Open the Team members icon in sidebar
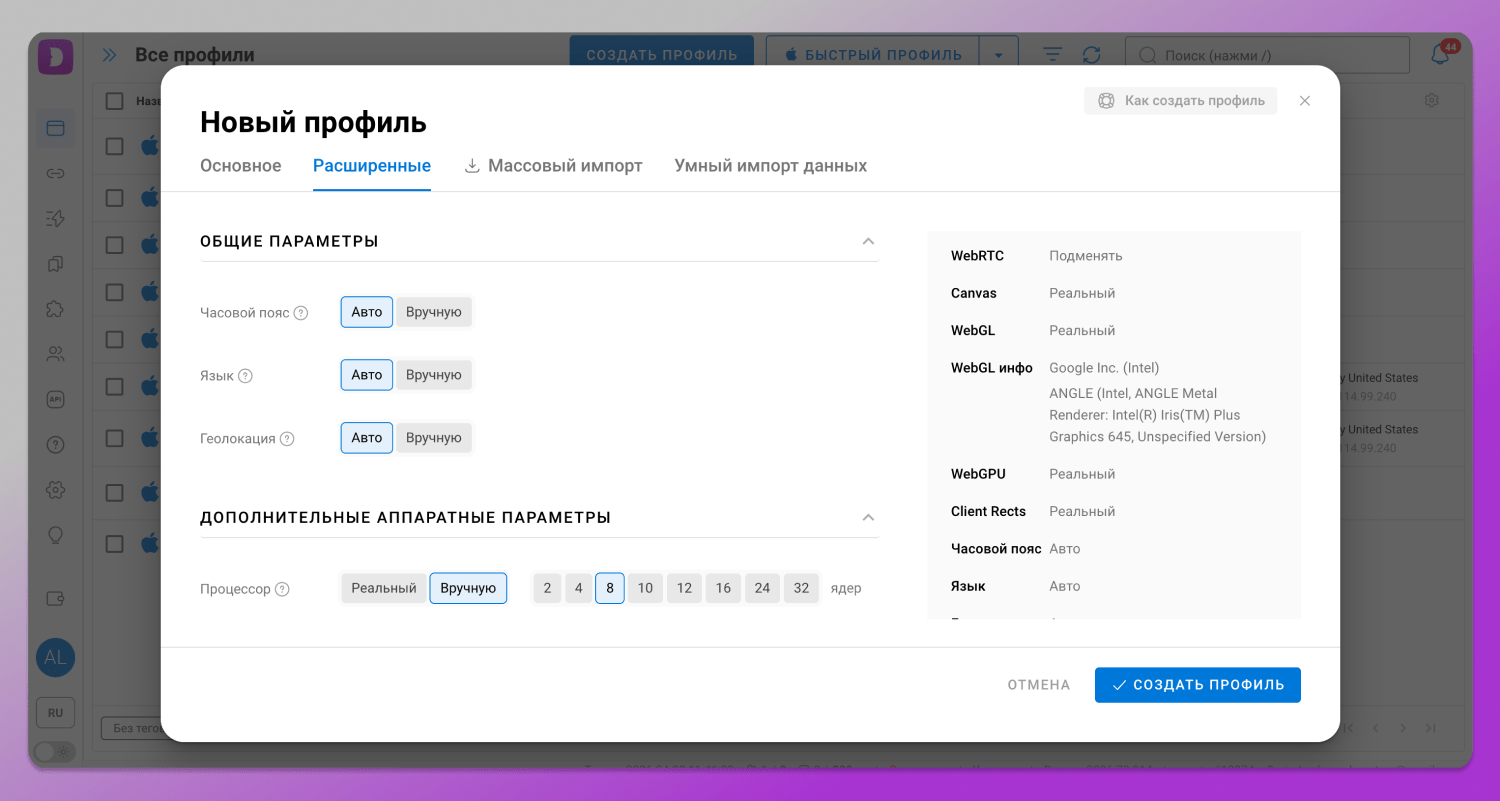The image size is (1500, 801). (55, 353)
